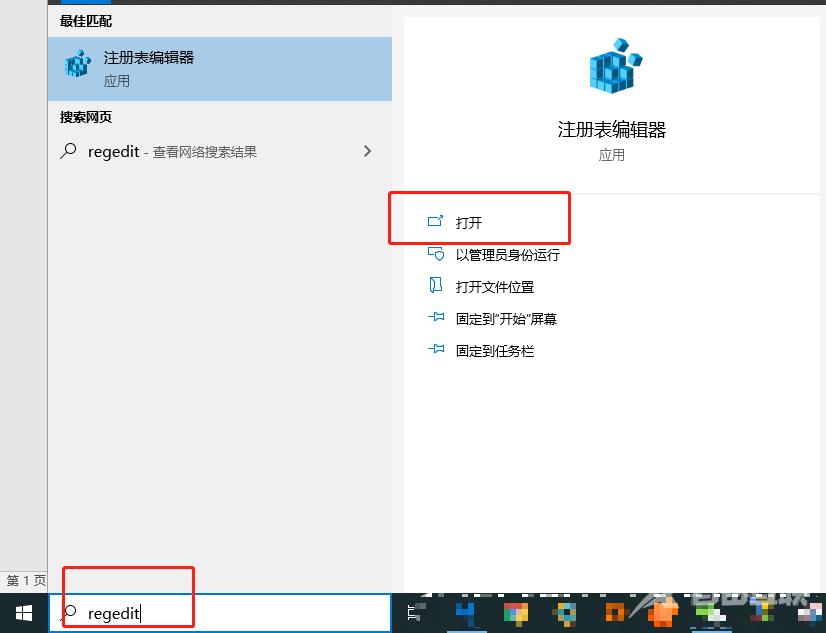The image size is (826, 633).
Task: Click the 打开 open icon
Action: point(435,221)
